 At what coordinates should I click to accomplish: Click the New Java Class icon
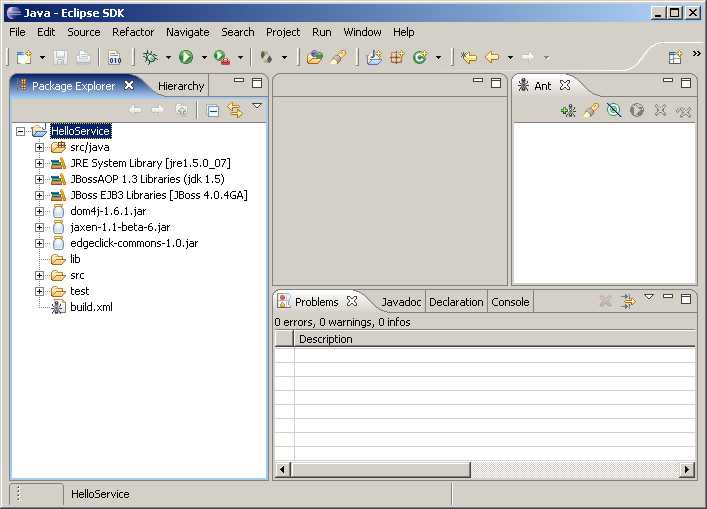[420, 57]
